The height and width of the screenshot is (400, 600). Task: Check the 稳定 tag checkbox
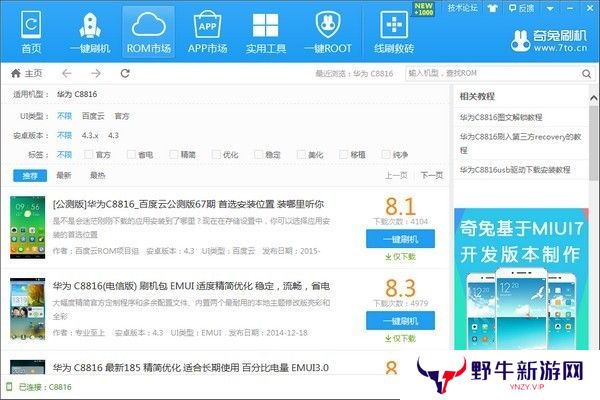coord(259,154)
